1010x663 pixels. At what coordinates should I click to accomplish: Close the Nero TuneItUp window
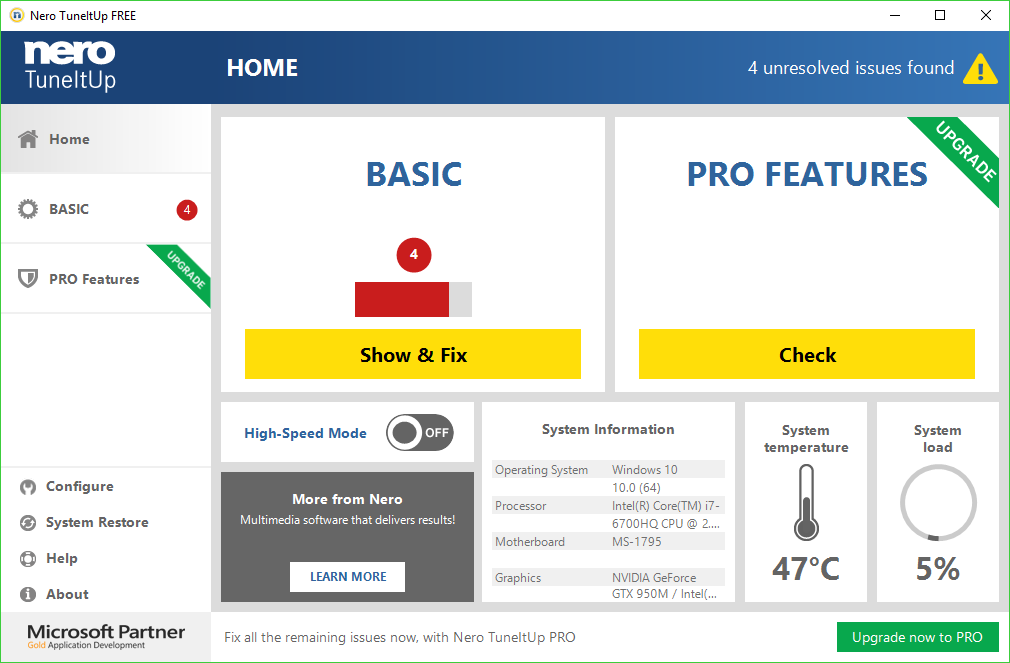click(x=986, y=15)
